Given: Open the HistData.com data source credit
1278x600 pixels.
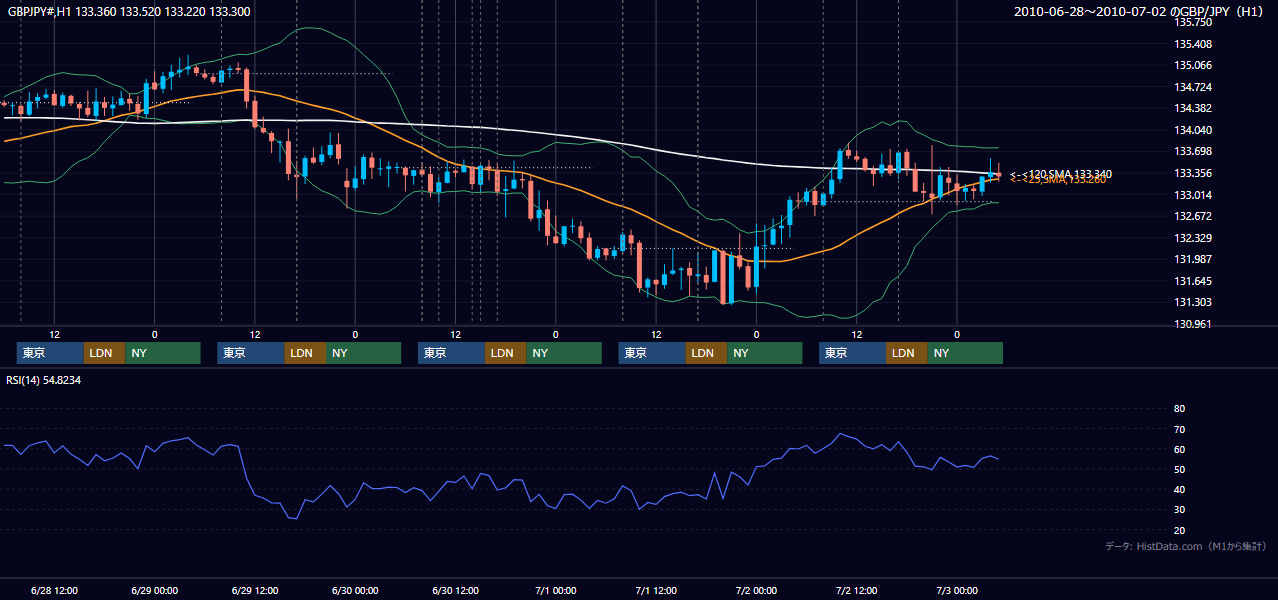Looking at the screenshot, I should point(1186,546).
